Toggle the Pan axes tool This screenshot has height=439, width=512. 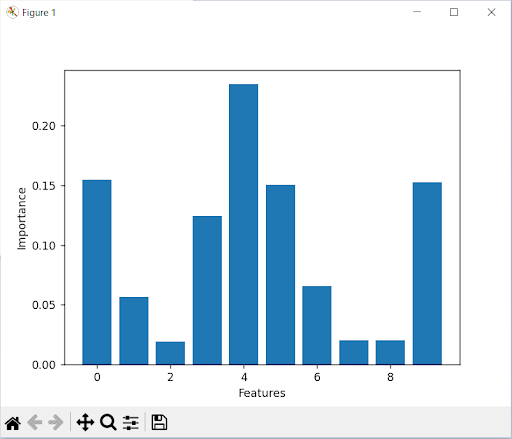[85, 422]
